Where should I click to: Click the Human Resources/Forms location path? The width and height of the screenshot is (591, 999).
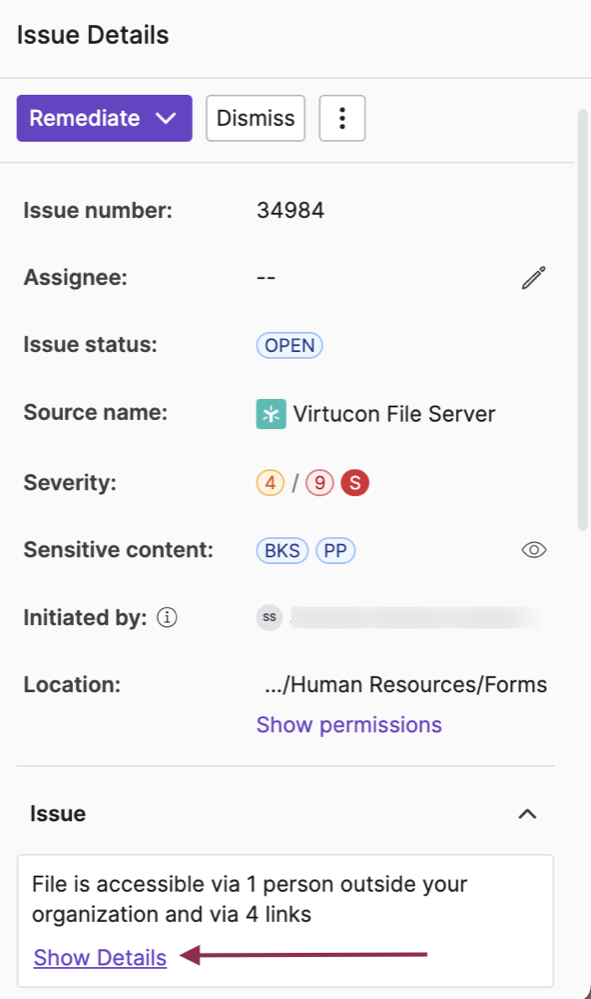tap(406, 685)
